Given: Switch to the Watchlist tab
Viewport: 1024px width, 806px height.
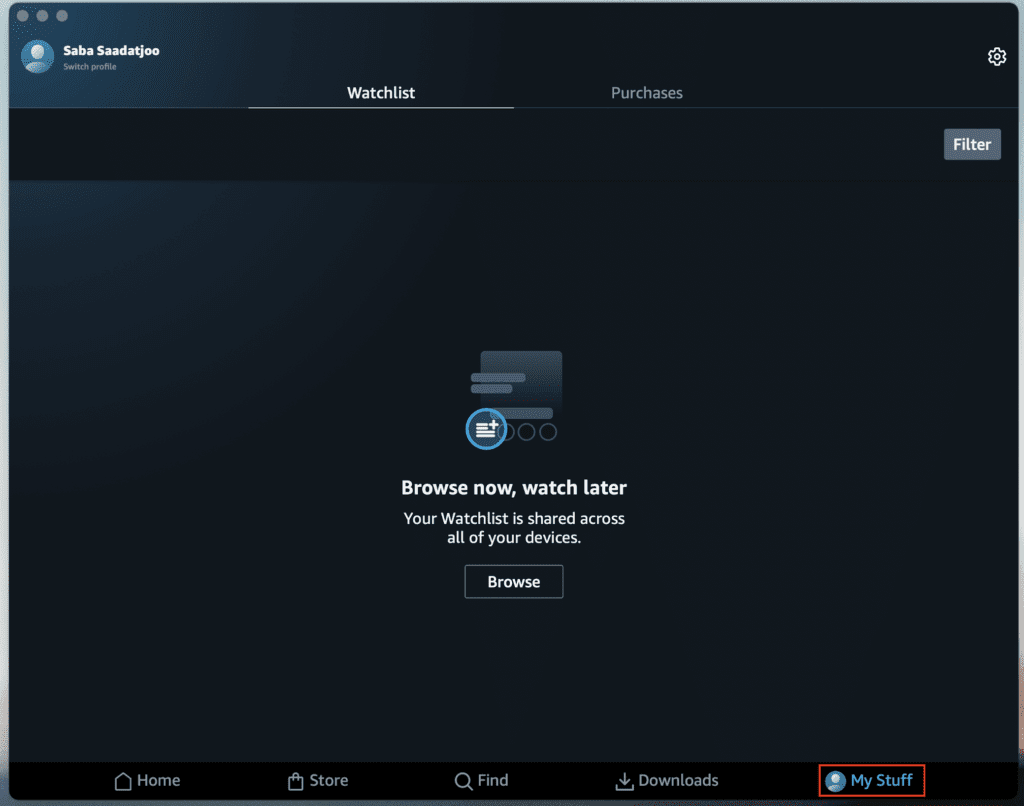Looking at the screenshot, I should (381, 93).
